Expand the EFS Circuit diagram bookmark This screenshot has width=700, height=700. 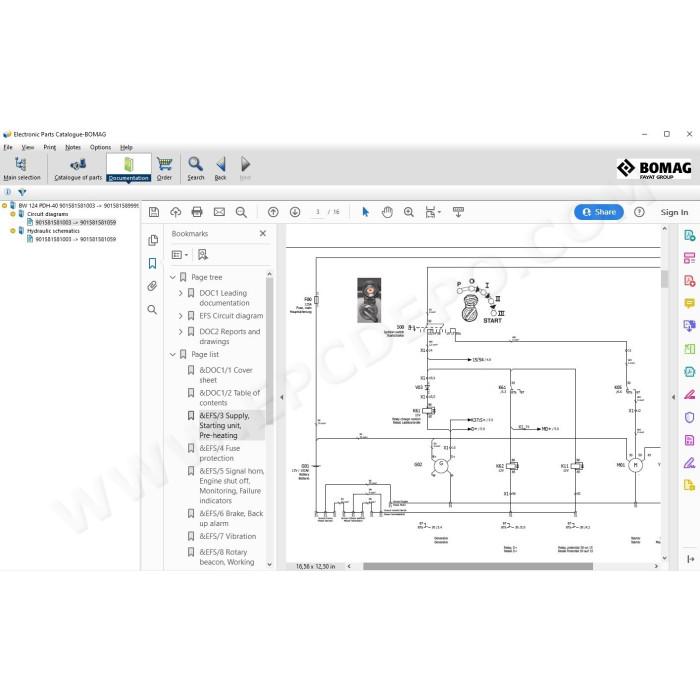180,316
